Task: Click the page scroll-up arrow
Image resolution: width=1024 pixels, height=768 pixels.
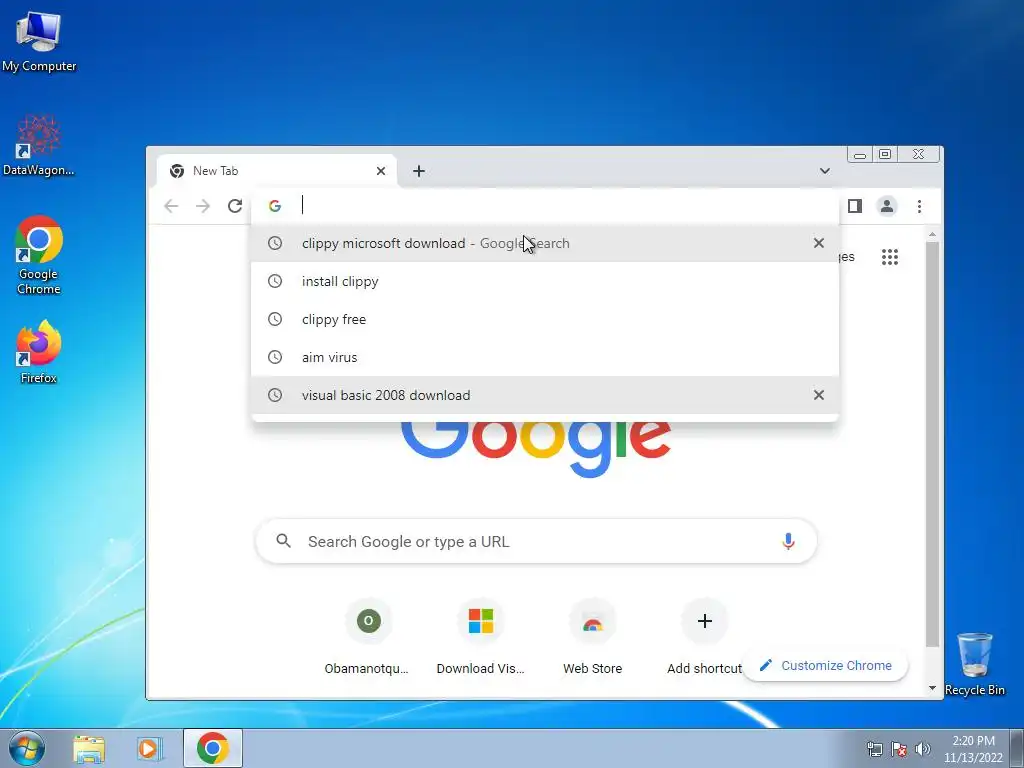Action: (x=932, y=234)
